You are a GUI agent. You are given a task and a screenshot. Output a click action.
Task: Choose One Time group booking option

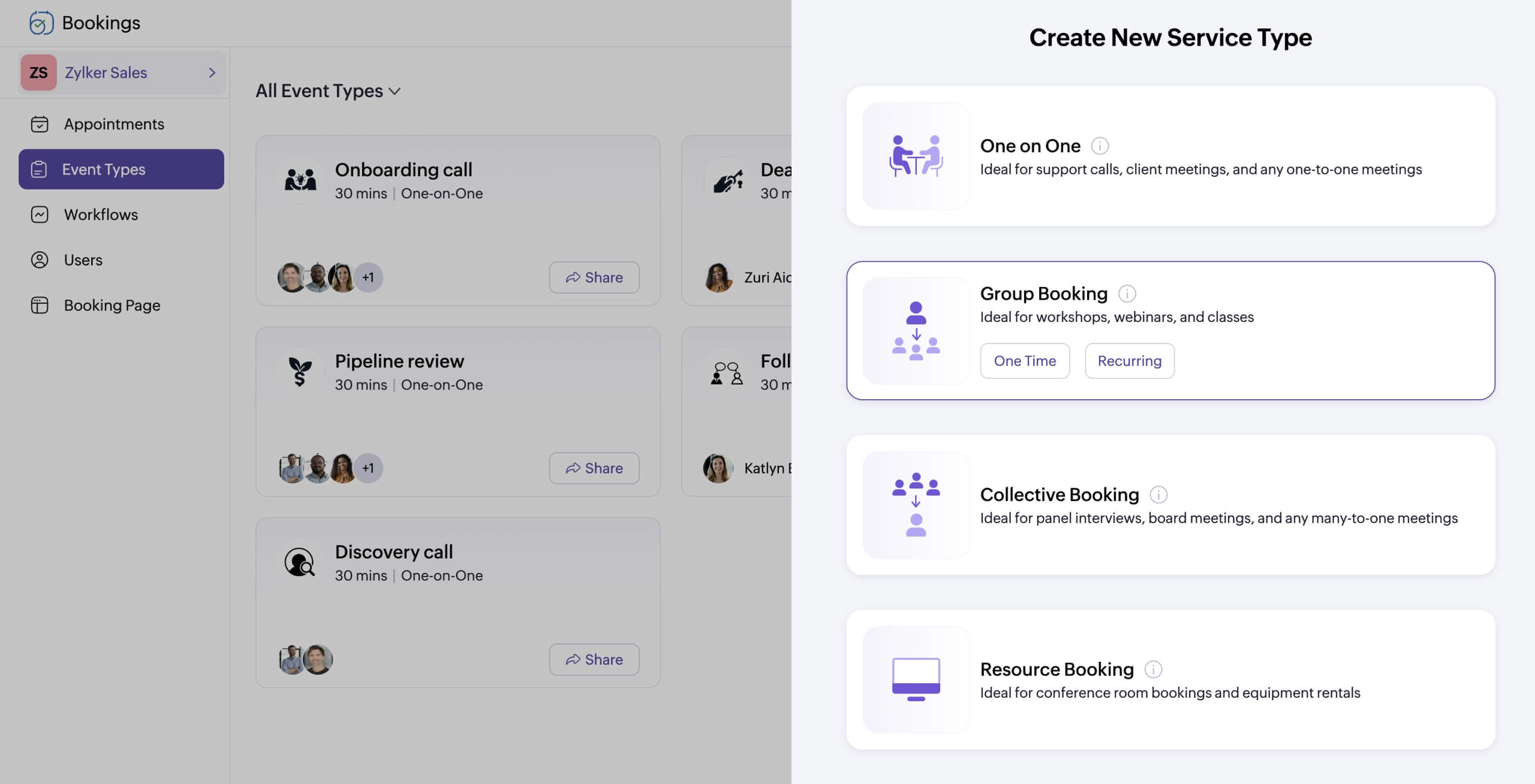1024,361
